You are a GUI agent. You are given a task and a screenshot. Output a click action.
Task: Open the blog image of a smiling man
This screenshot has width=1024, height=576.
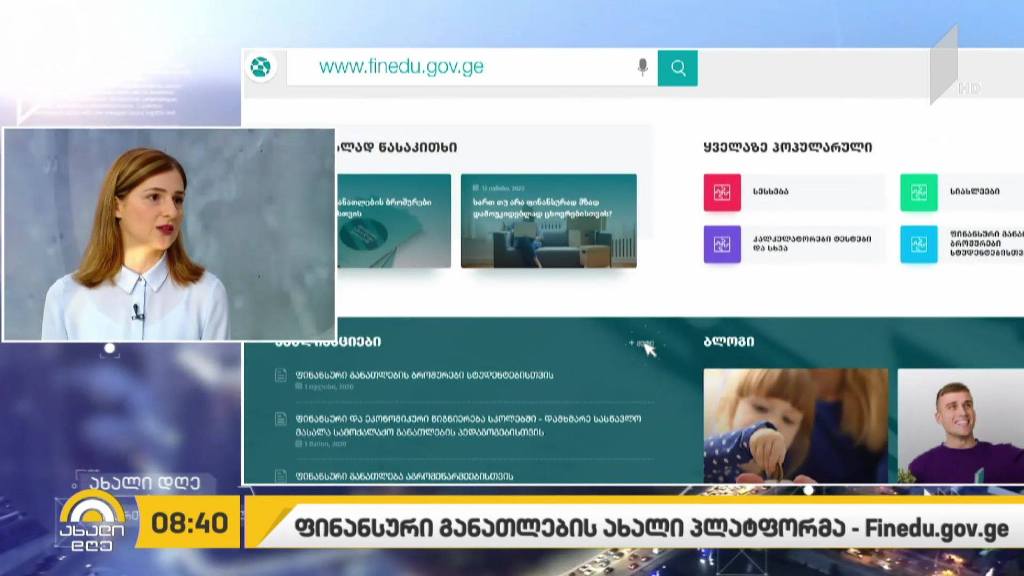pos(961,426)
